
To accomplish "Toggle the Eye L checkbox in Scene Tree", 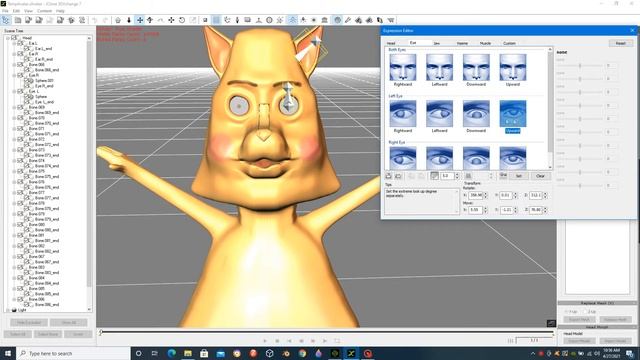I will click(x=20, y=91).
